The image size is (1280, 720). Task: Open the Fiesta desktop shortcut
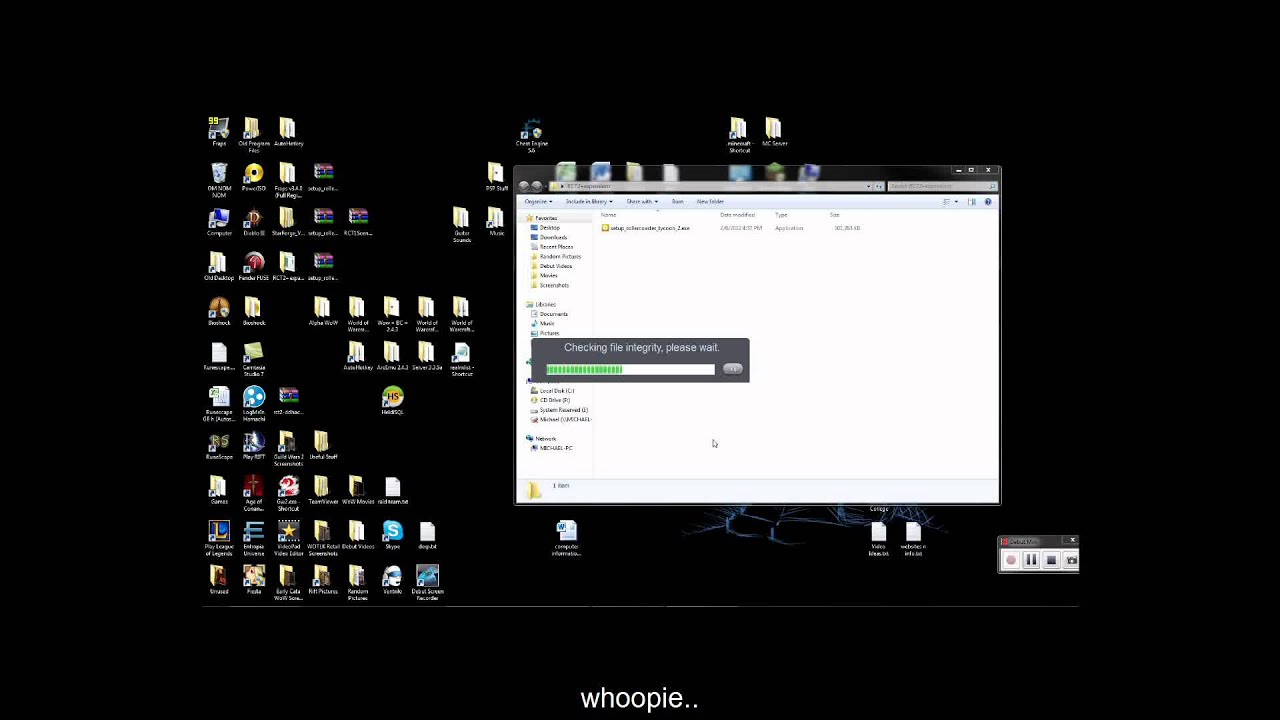(254, 580)
